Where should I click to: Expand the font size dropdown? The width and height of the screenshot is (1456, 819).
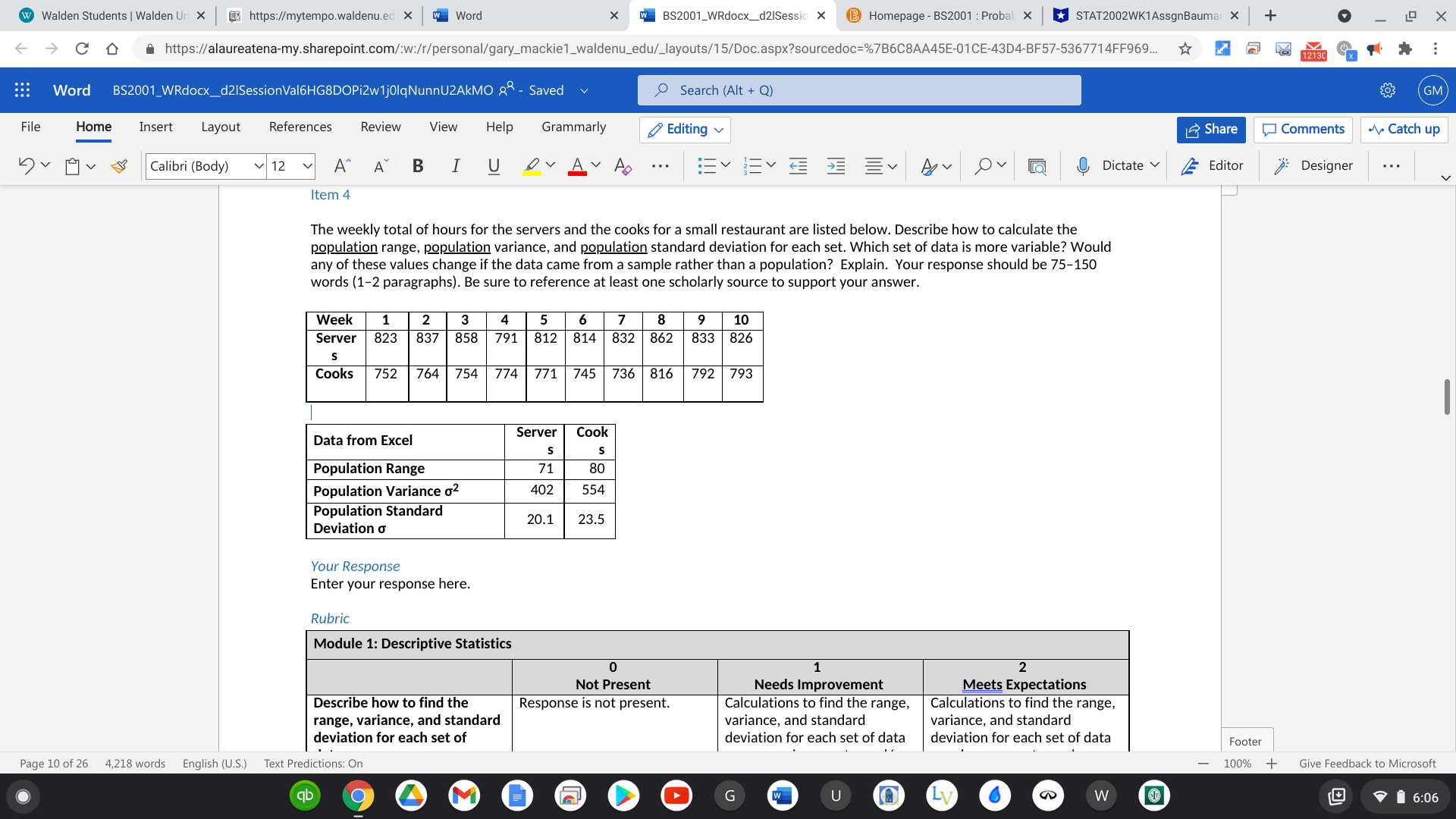(x=307, y=165)
